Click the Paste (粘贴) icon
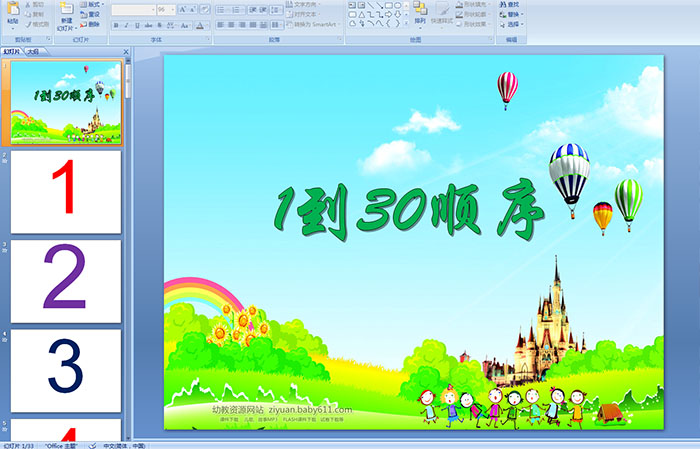 pos(13,9)
